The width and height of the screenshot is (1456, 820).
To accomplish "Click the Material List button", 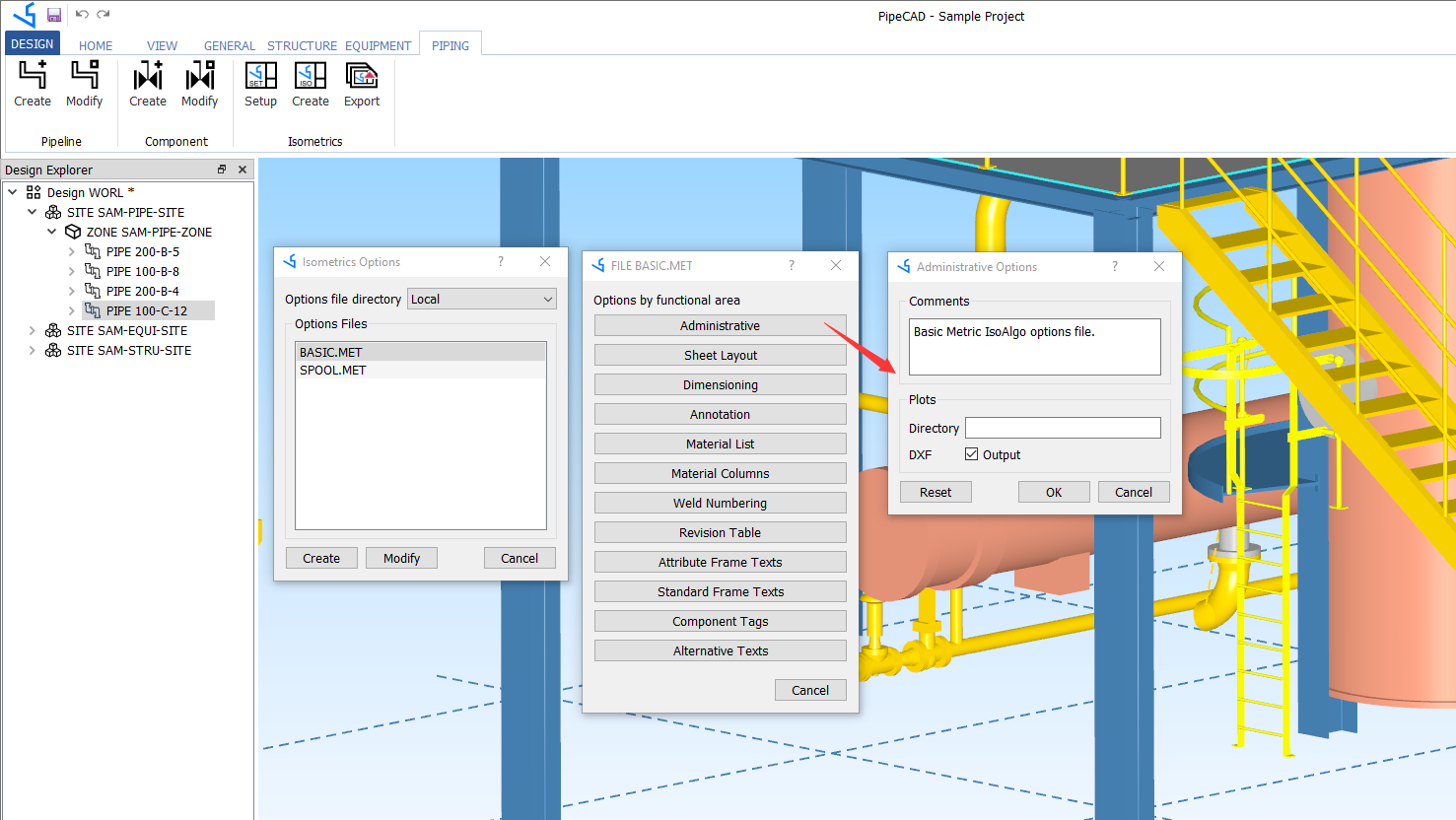I will [x=721, y=444].
